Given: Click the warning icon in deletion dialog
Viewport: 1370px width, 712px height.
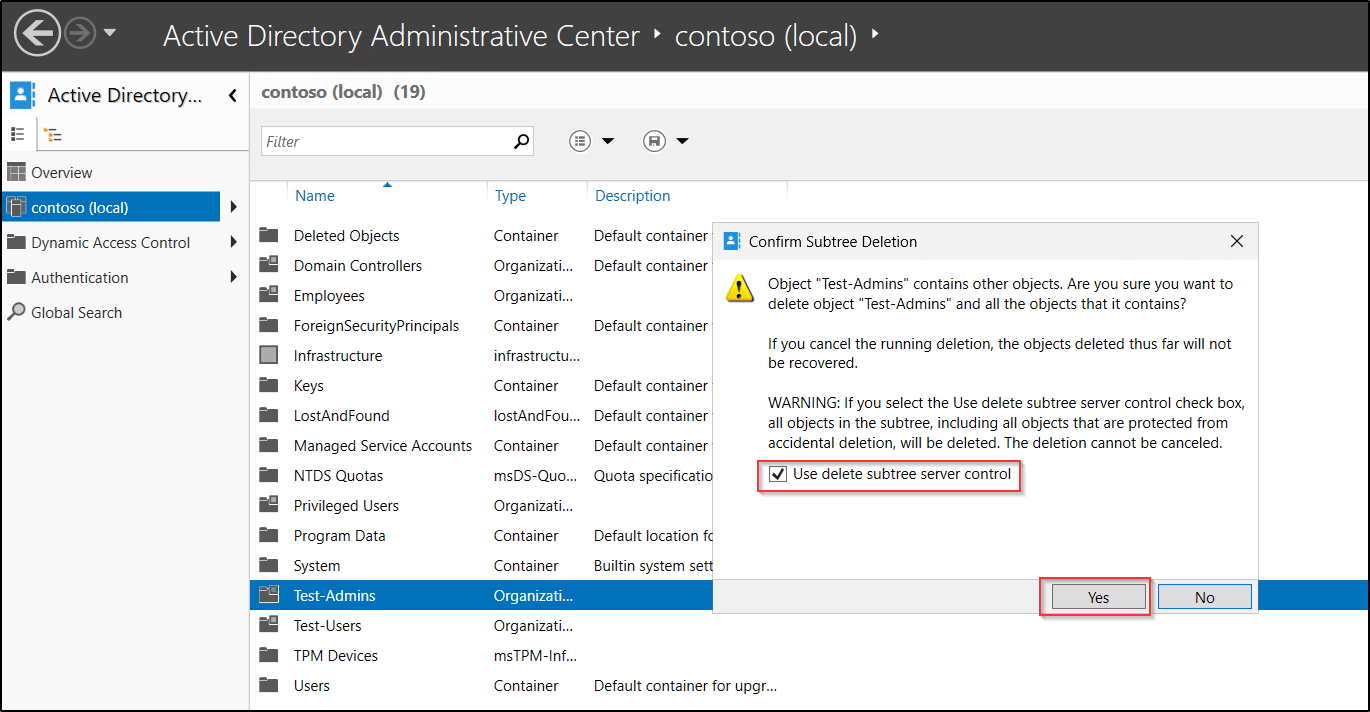Looking at the screenshot, I should pyautogui.click(x=740, y=291).
